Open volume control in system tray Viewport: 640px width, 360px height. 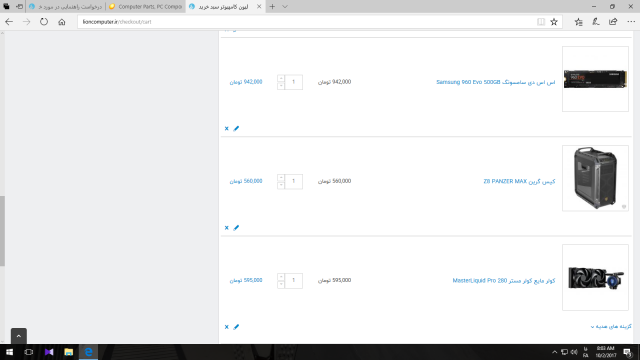pos(574,352)
